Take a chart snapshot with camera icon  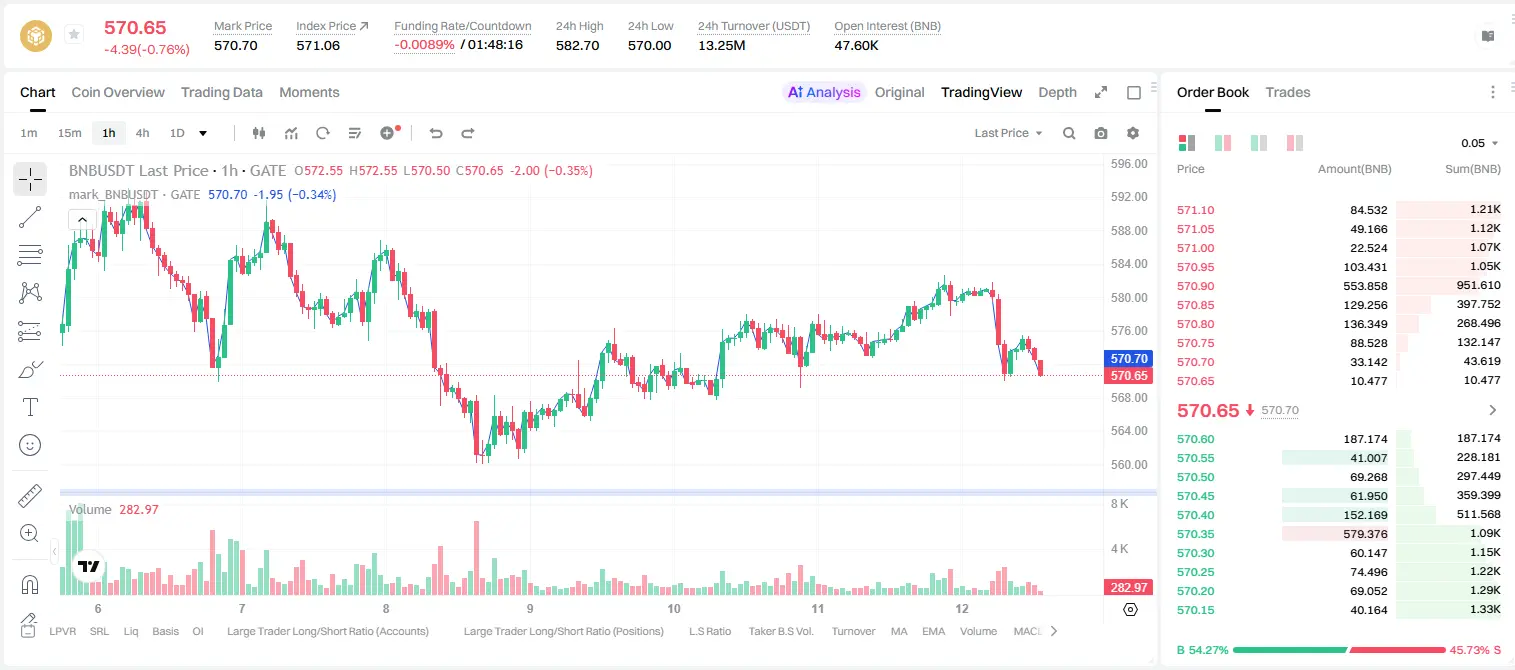click(1101, 133)
